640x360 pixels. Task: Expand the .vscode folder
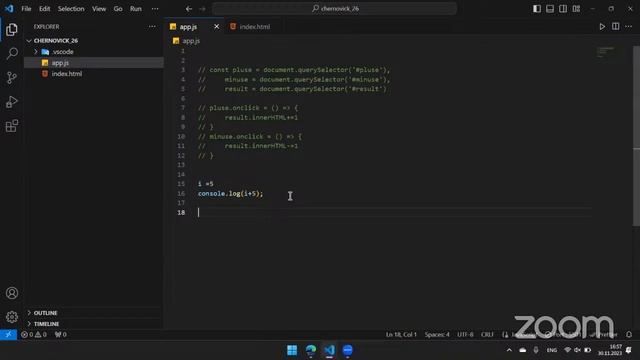36,52
